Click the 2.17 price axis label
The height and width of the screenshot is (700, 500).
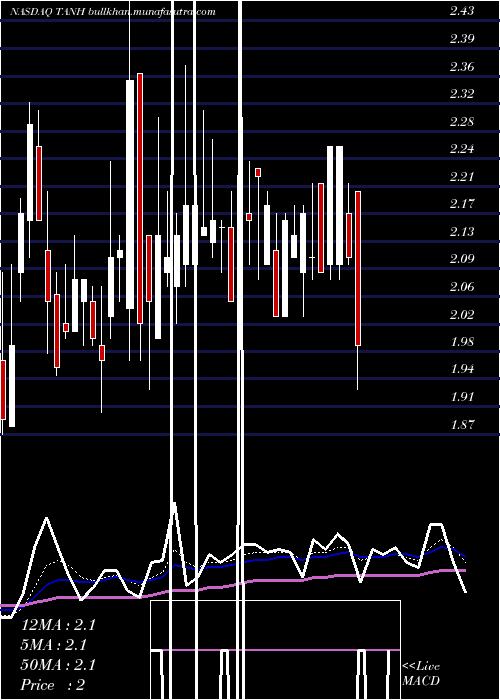462,204
